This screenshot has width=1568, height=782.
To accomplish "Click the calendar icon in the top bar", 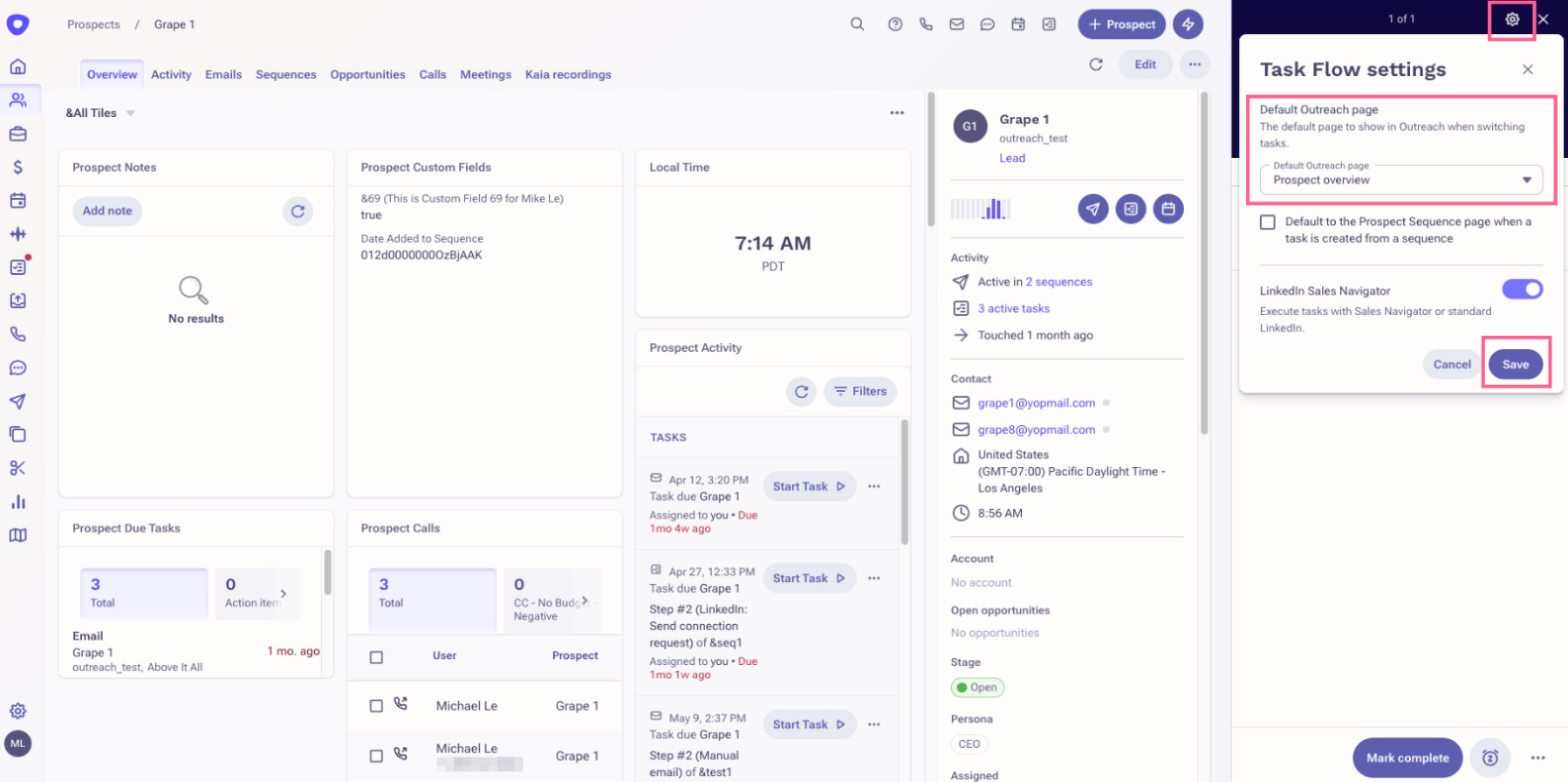I will 1018,24.
